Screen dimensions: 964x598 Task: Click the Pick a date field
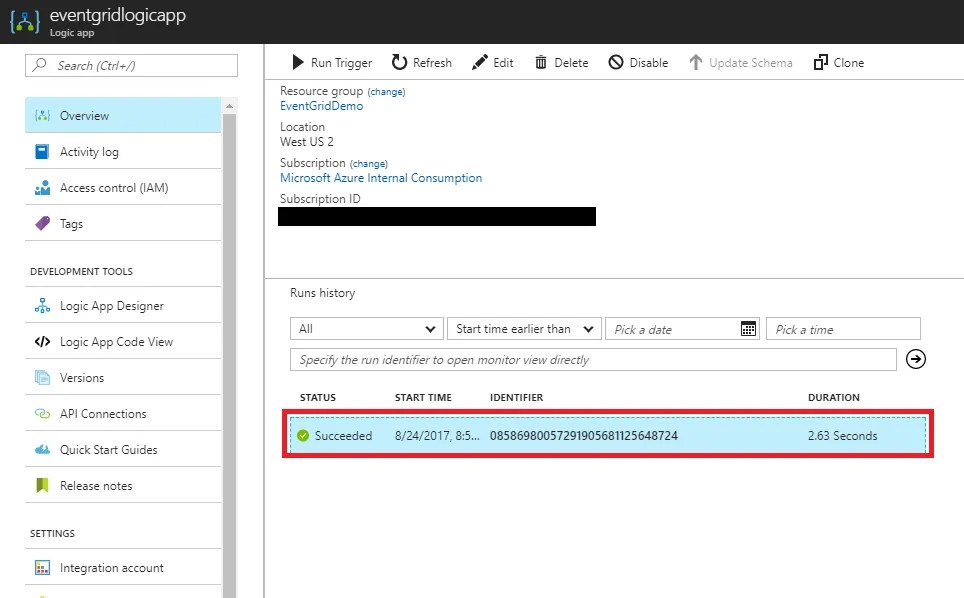click(682, 329)
